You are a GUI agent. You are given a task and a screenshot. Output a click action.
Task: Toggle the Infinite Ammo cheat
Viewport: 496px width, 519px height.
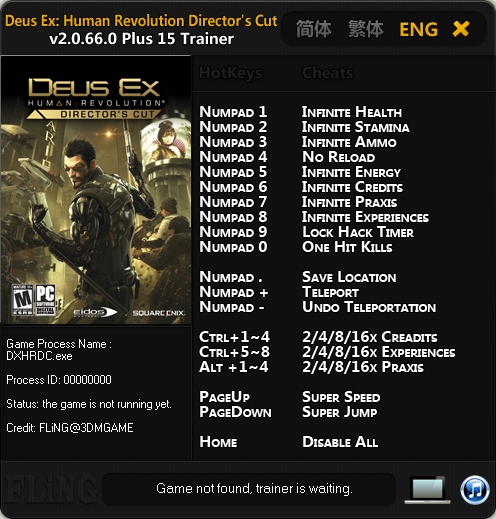349,142
